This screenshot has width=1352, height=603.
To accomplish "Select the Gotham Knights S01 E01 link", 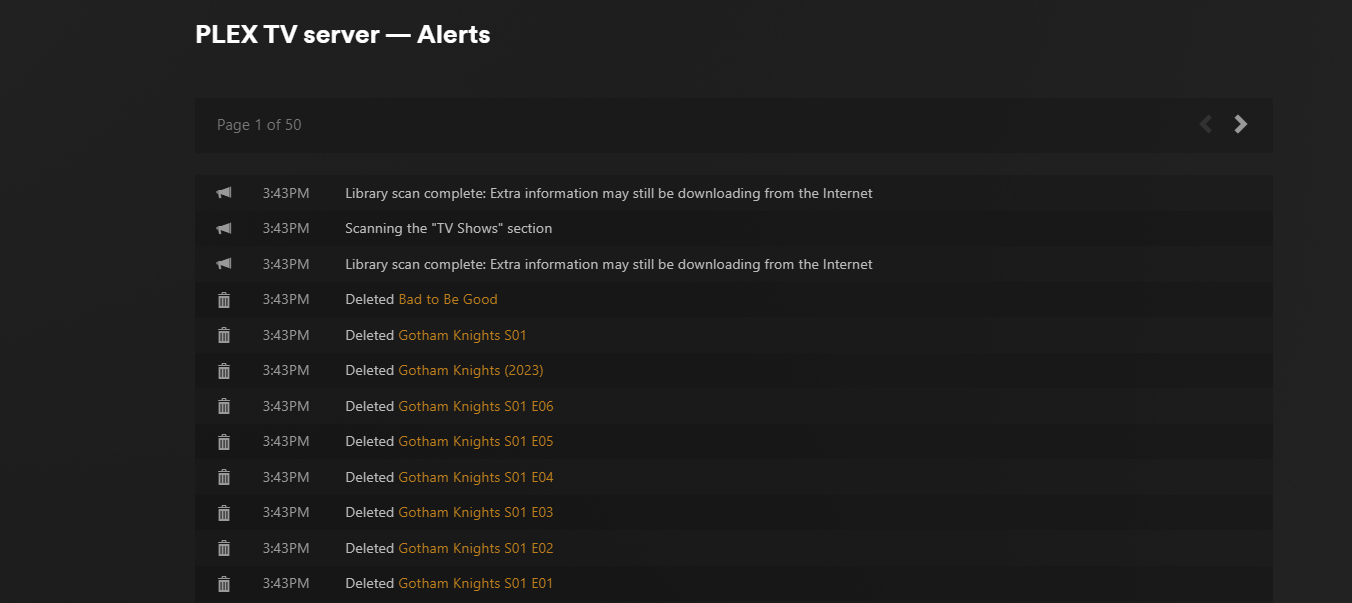I will coord(476,583).
